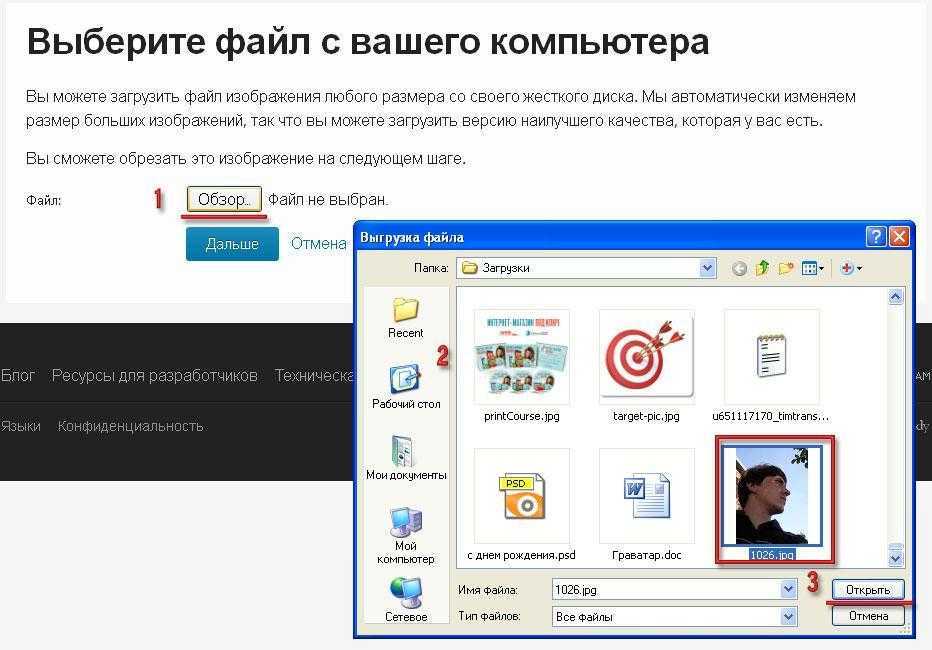Screen dimensions: 932x650
Task: Open Мои документы in sidebar
Action: pyautogui.click(x=405, y=459)
